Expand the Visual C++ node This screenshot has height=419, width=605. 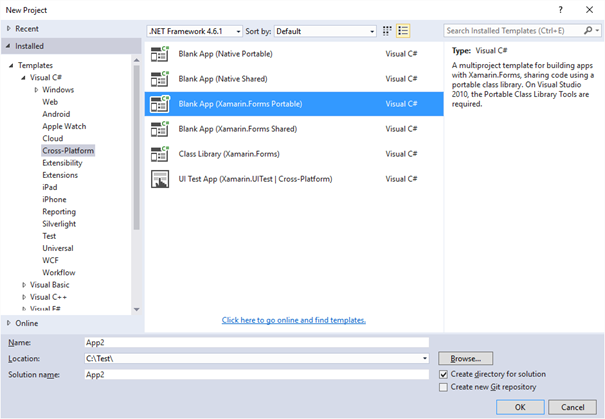point(24,297)
